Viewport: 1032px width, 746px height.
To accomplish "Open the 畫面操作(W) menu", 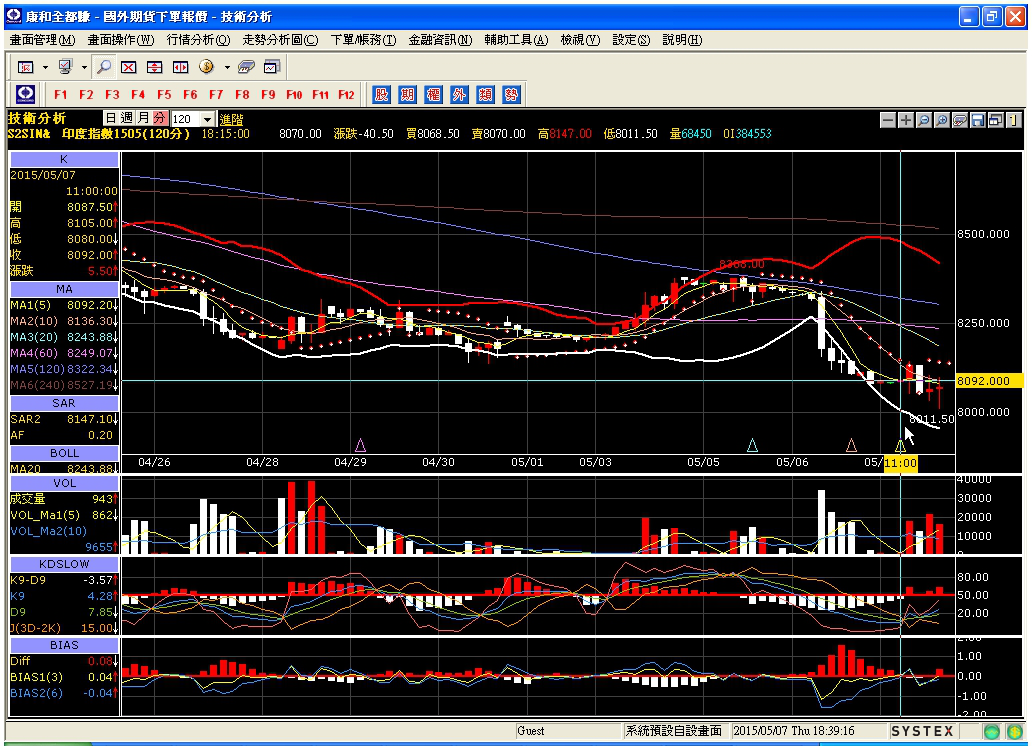I will click(x=120, y=40).
